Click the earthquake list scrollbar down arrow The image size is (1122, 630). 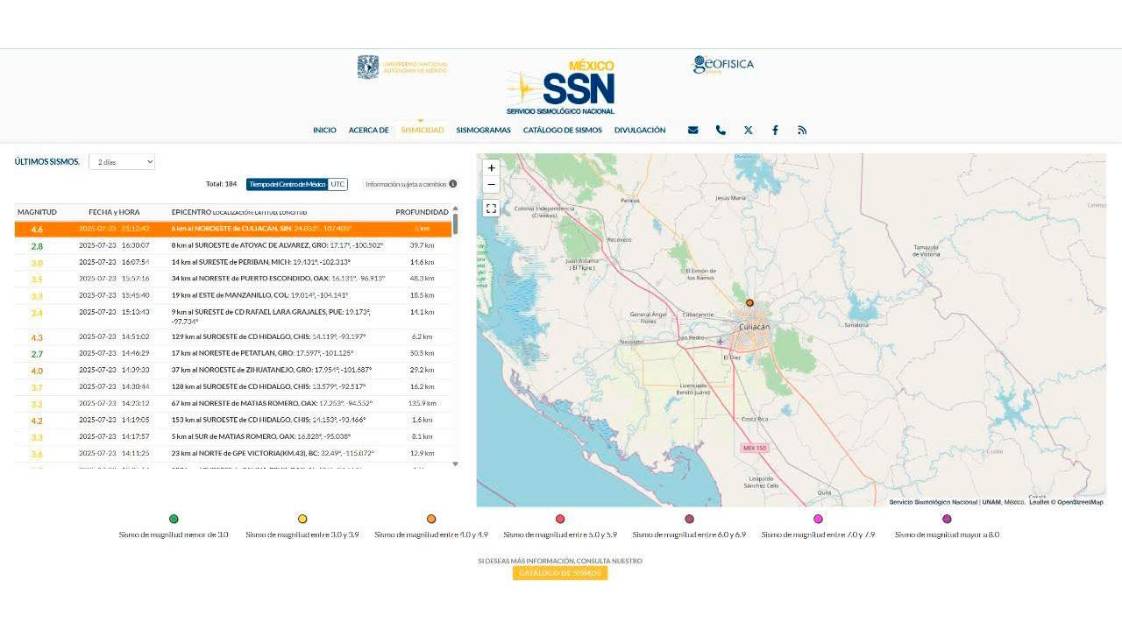pyautogui.click(x=456, y=463)
